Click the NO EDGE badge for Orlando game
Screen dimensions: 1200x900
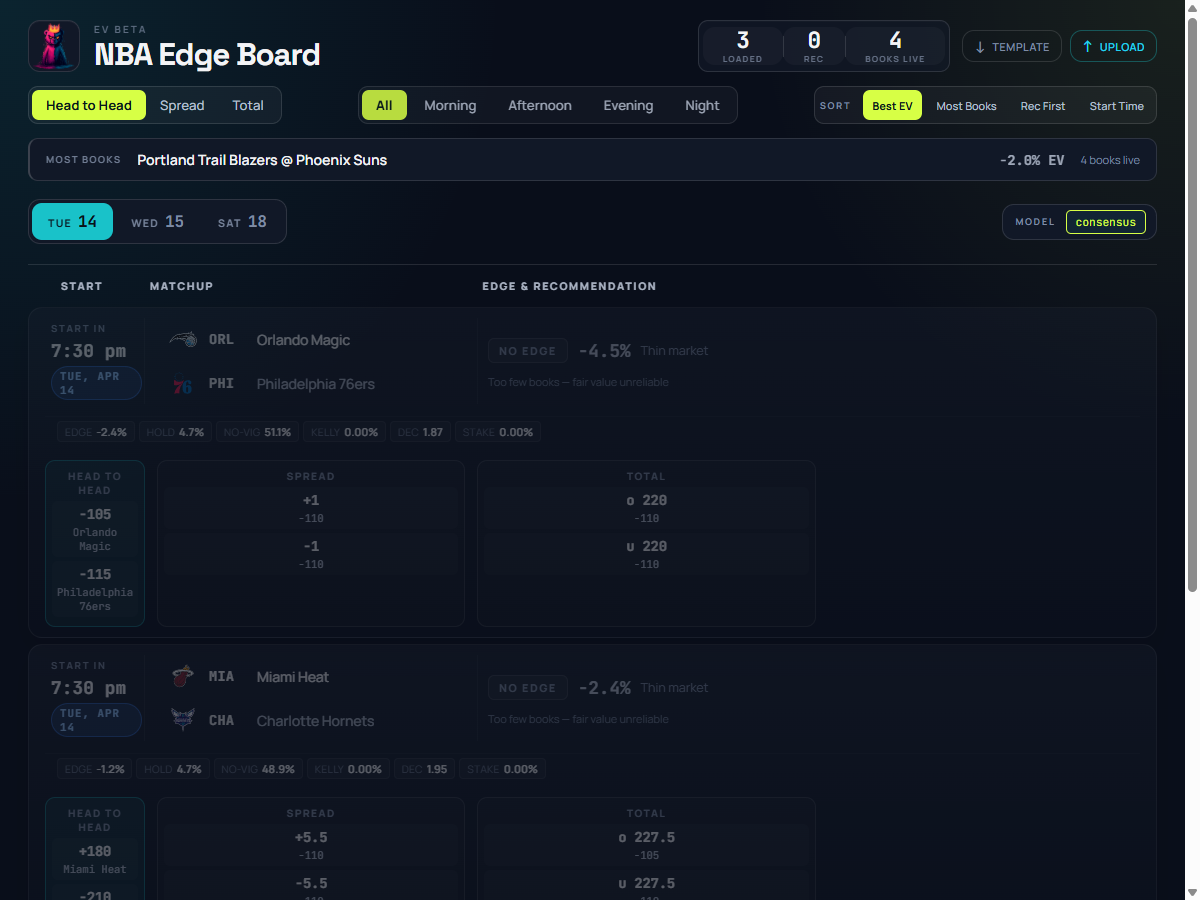pyautogui.click(x=528, y=351)
